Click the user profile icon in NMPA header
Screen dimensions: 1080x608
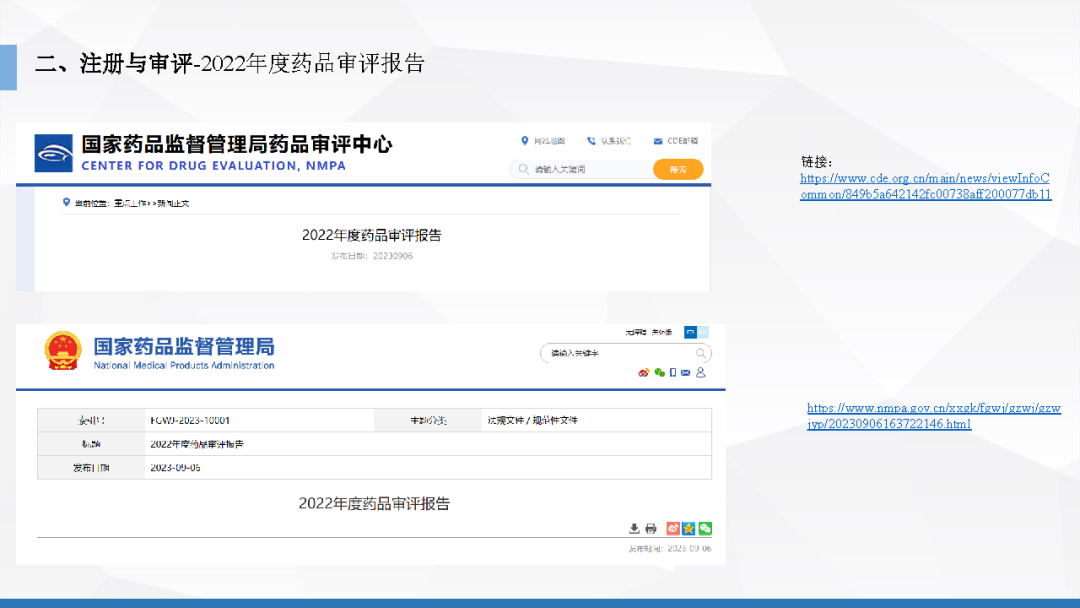700,373
